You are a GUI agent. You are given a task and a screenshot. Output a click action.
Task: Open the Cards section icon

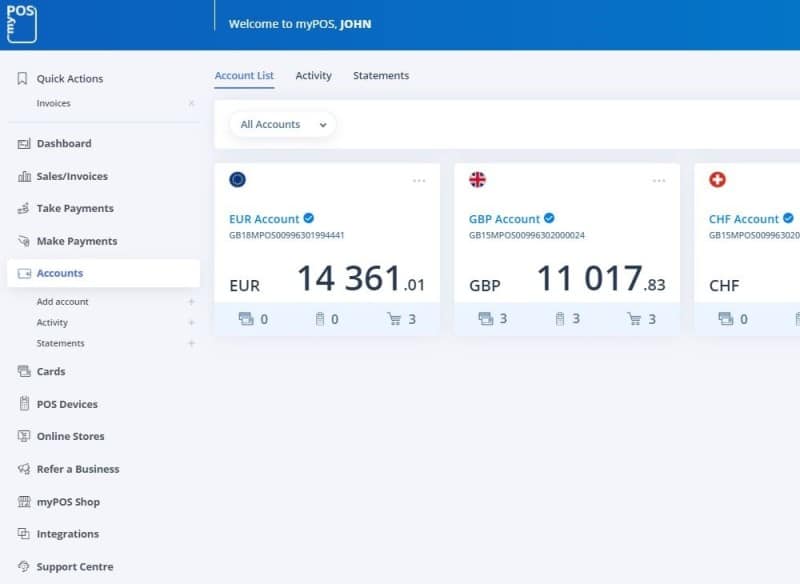[x=24, y=371]
